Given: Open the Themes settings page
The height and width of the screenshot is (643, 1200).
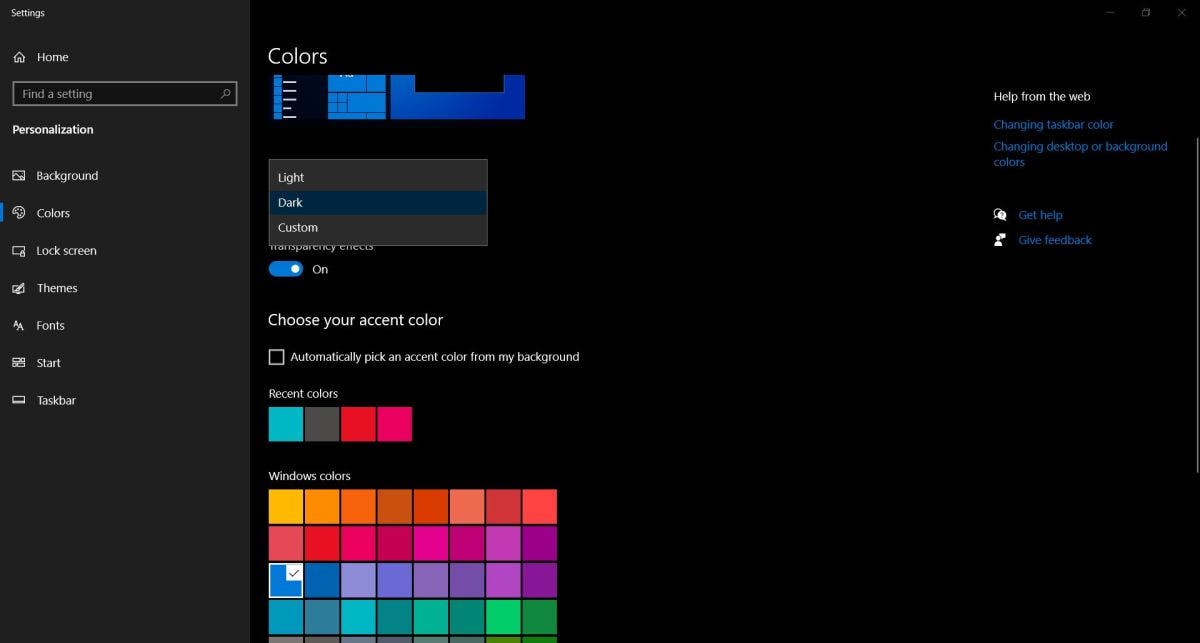Looking at the screenshot, I should tap(57, 288).
